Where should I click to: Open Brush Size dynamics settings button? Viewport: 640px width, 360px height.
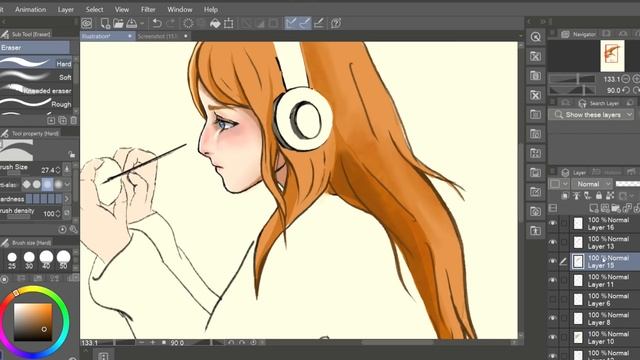[67, 169]
